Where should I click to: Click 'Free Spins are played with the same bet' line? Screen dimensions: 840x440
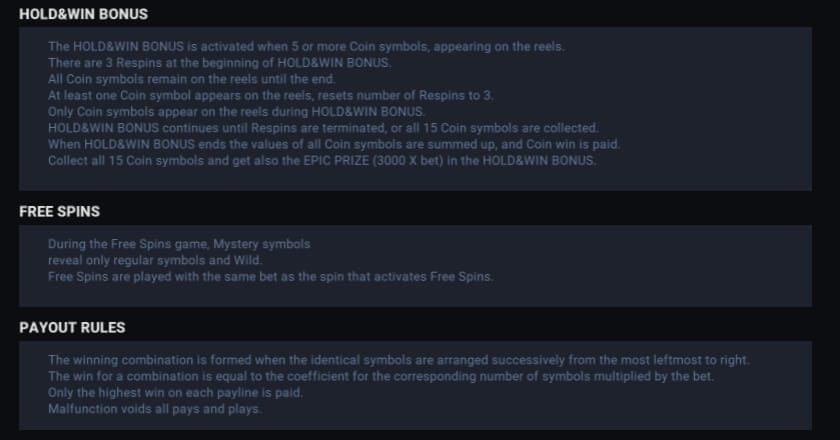tap(270, 276)
